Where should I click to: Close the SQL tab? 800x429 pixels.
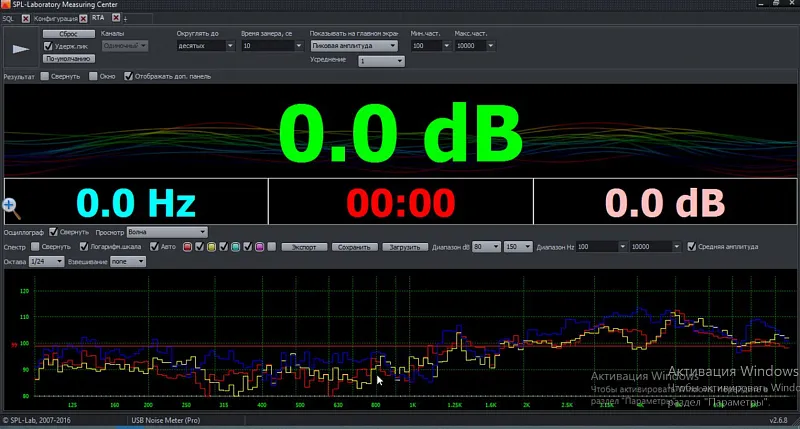26,18
